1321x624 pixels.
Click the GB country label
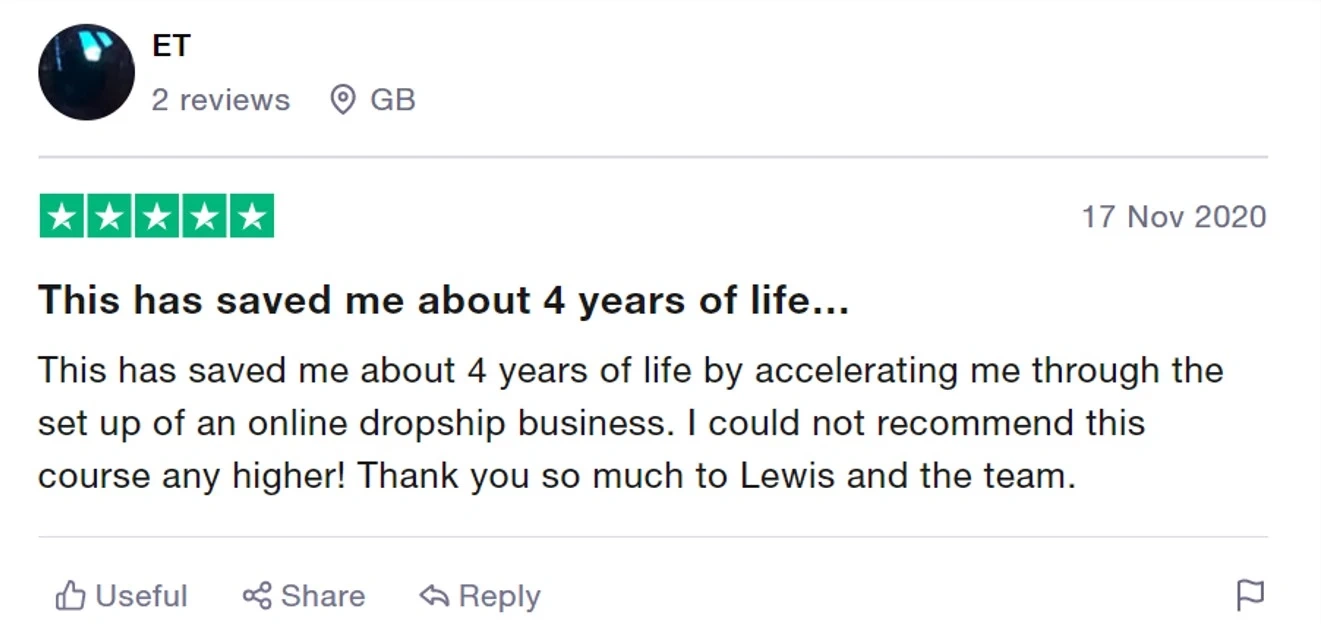pos(392,100)
